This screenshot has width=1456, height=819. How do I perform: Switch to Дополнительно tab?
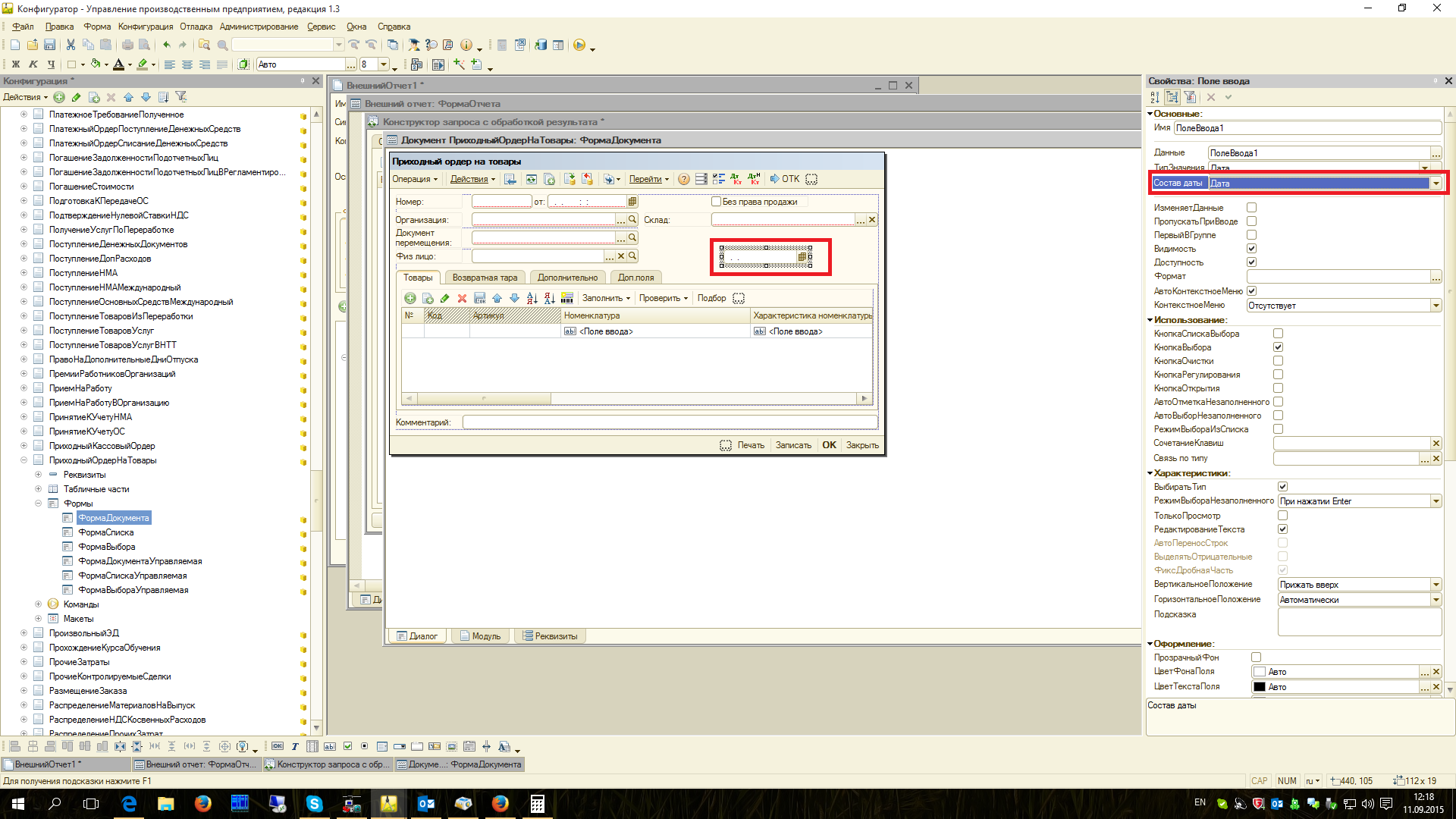(567, 278)
